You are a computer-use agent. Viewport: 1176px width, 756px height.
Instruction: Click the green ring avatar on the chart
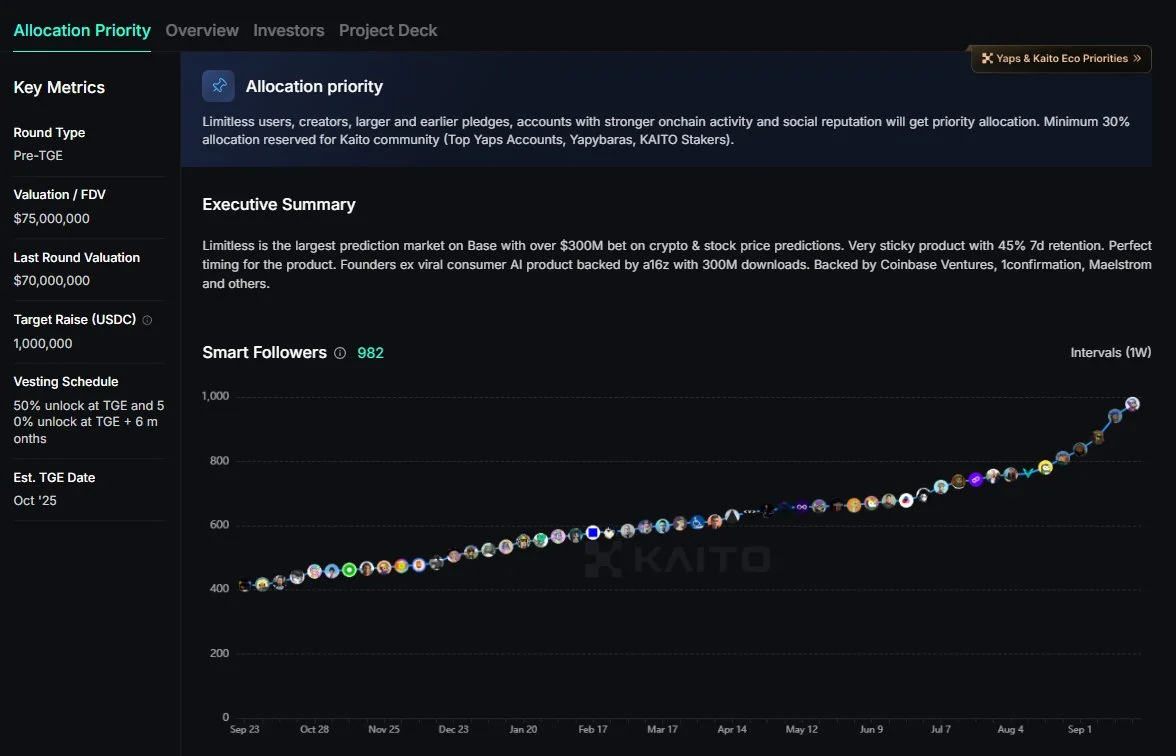click(349, 570)
